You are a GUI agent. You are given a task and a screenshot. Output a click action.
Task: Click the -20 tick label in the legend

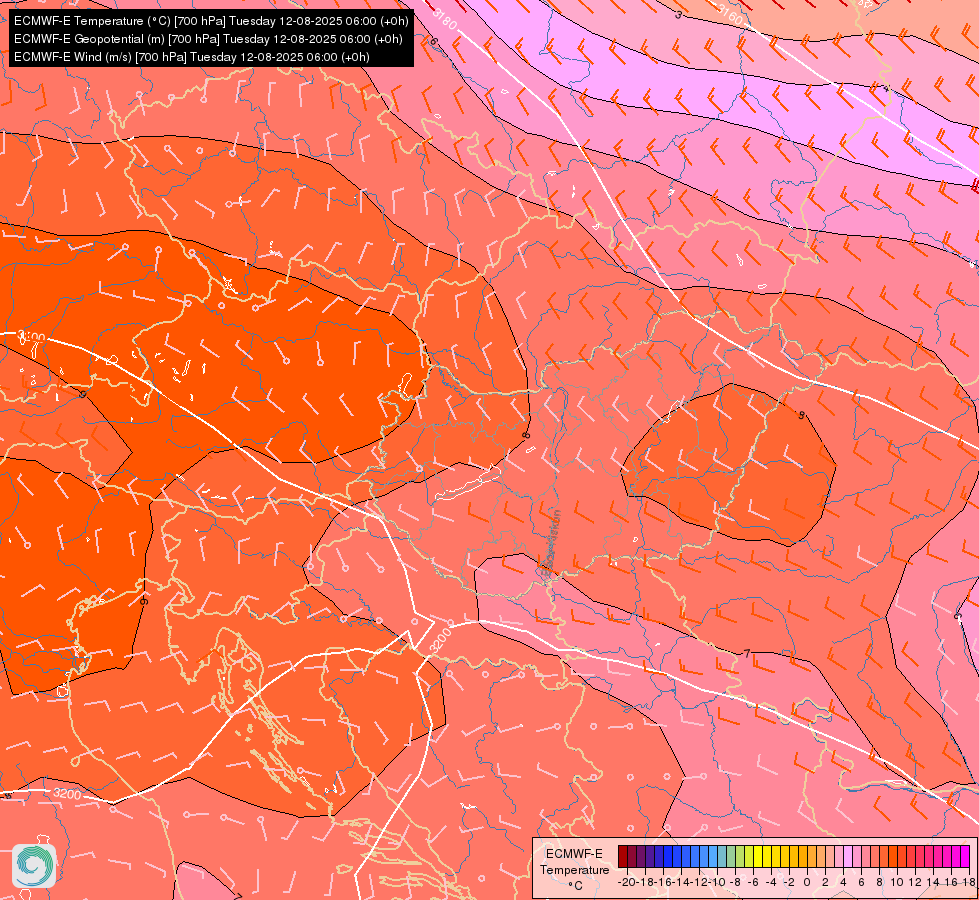coord(627,882)
